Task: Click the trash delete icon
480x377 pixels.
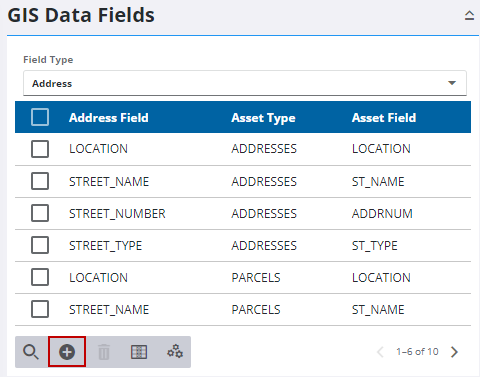Action: pyautogui.click(x=104, y=352)
